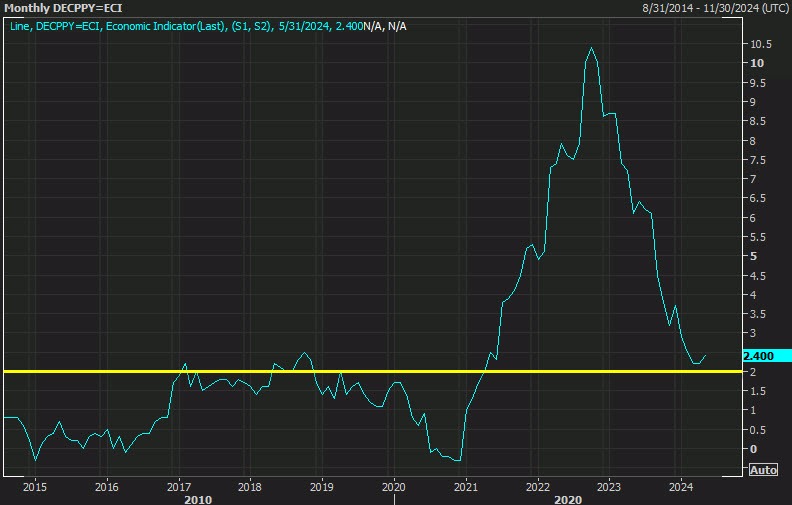Image resolution: width=792 pixels, height=505 pixels.
Task: Click the 2023 label on time axis
Action: pyautogui.click(x=608, y=487)
